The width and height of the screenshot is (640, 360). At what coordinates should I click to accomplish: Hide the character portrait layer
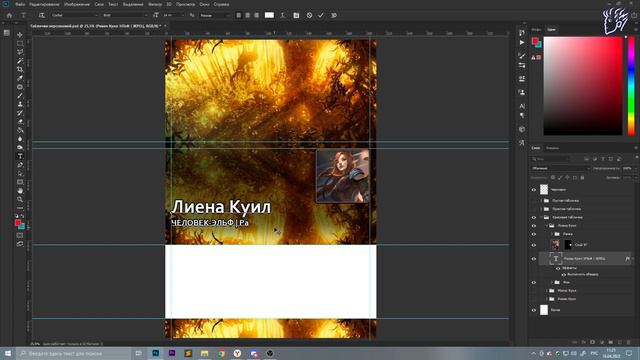click(x=533, y=245)
